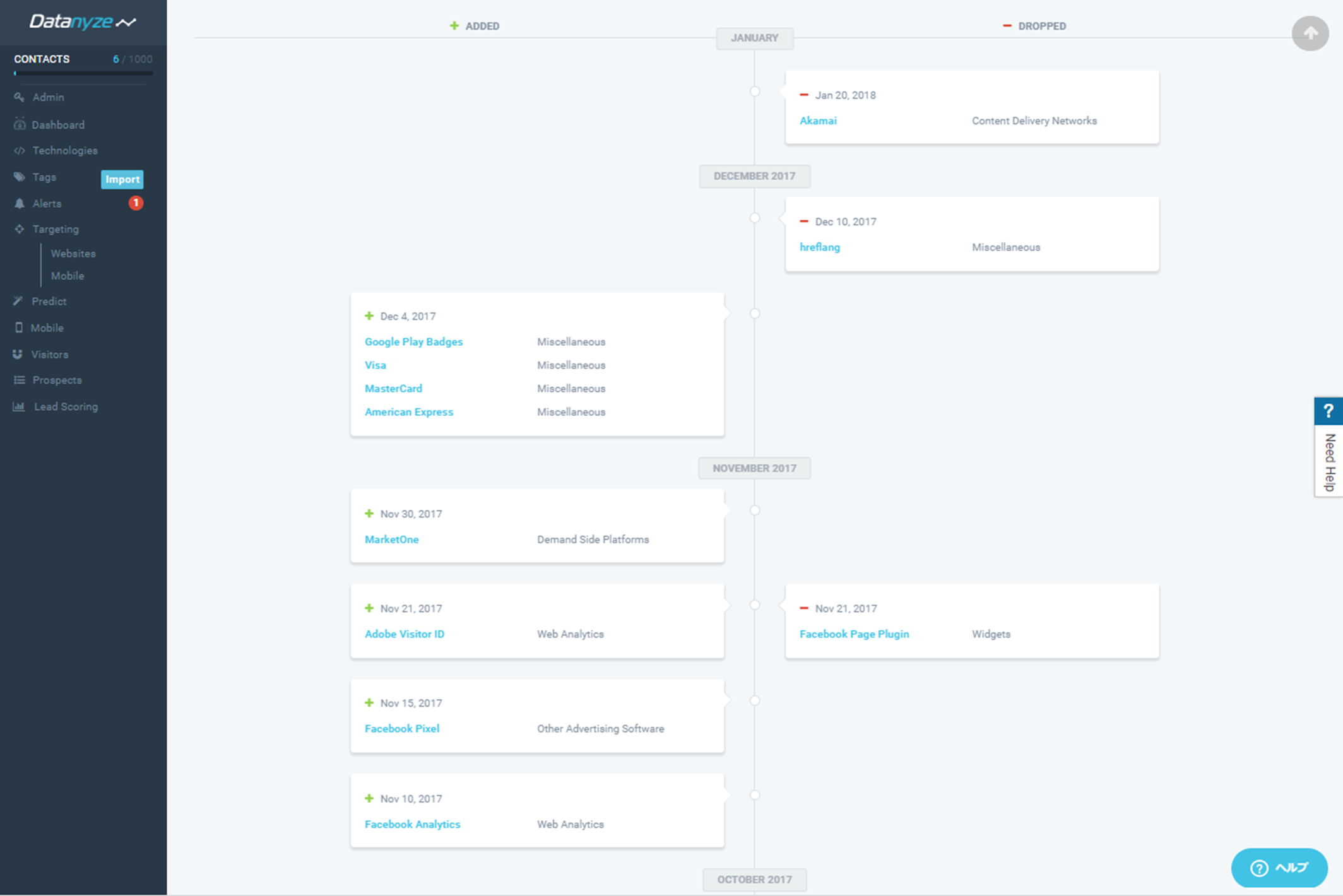1343x896 pixels.
Task: Click the Other Advertising Software category text
Action: coord(601,729)
